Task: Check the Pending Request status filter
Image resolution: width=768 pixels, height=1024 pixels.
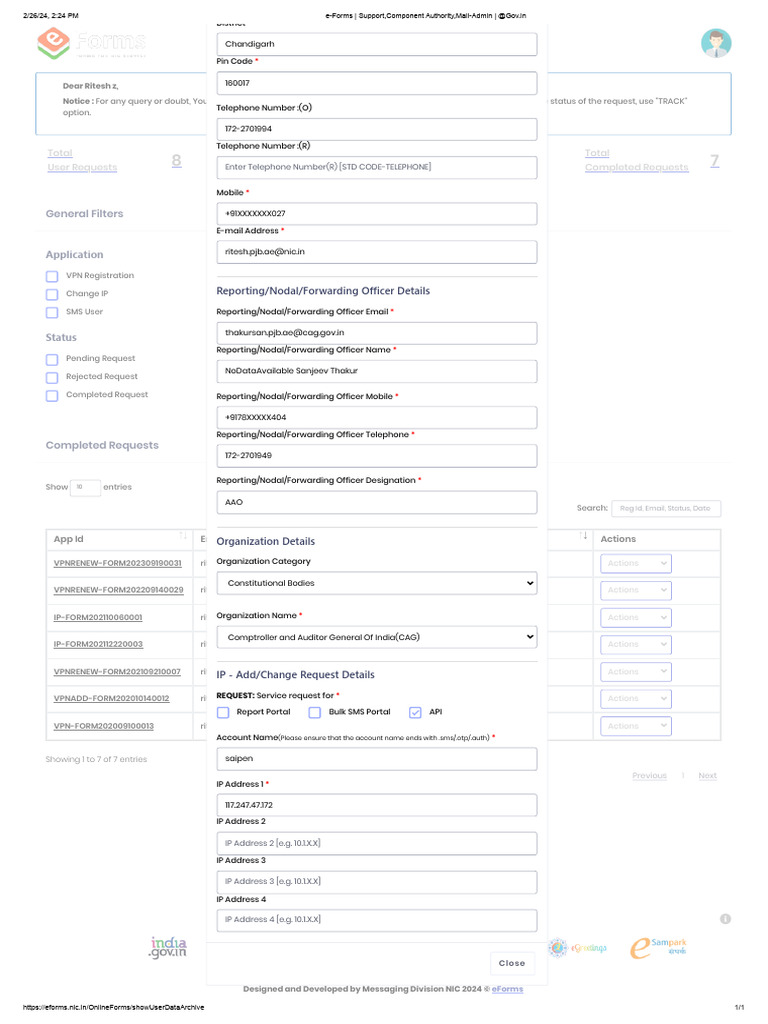Action: pyautogui.click(x=52, y=359)
